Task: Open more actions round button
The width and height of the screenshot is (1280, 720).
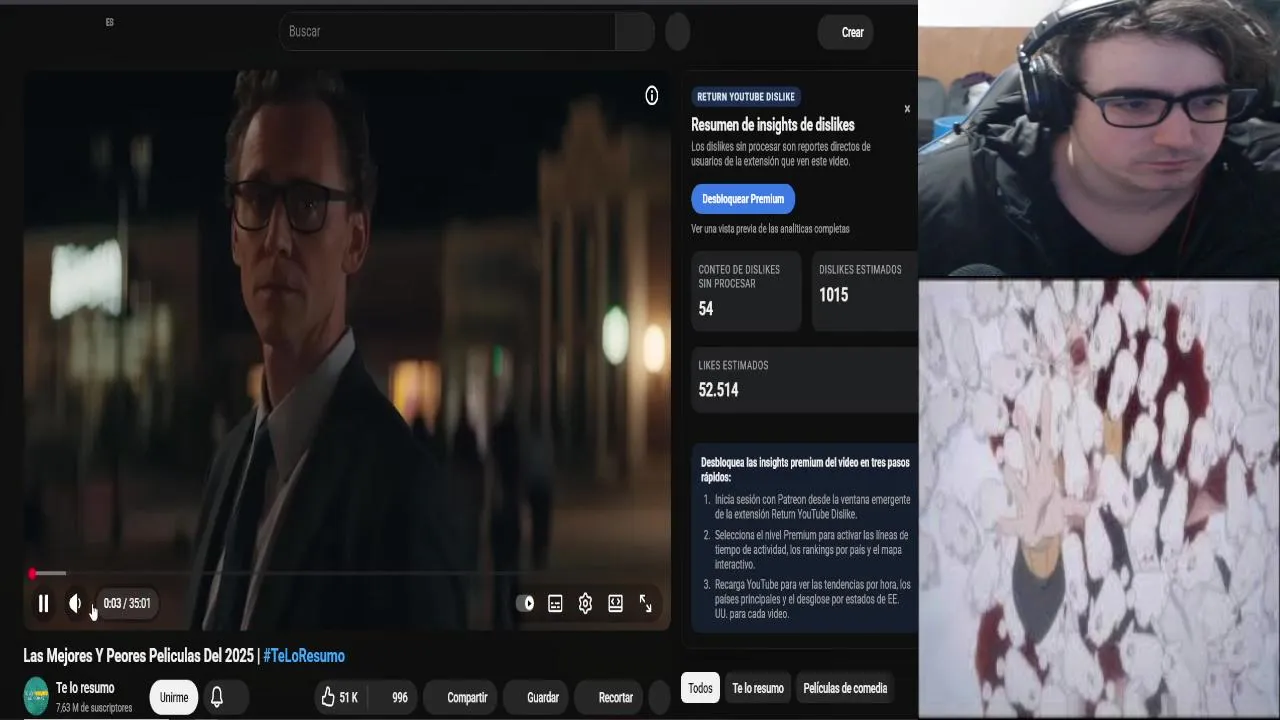Action: tap(659, 697)
